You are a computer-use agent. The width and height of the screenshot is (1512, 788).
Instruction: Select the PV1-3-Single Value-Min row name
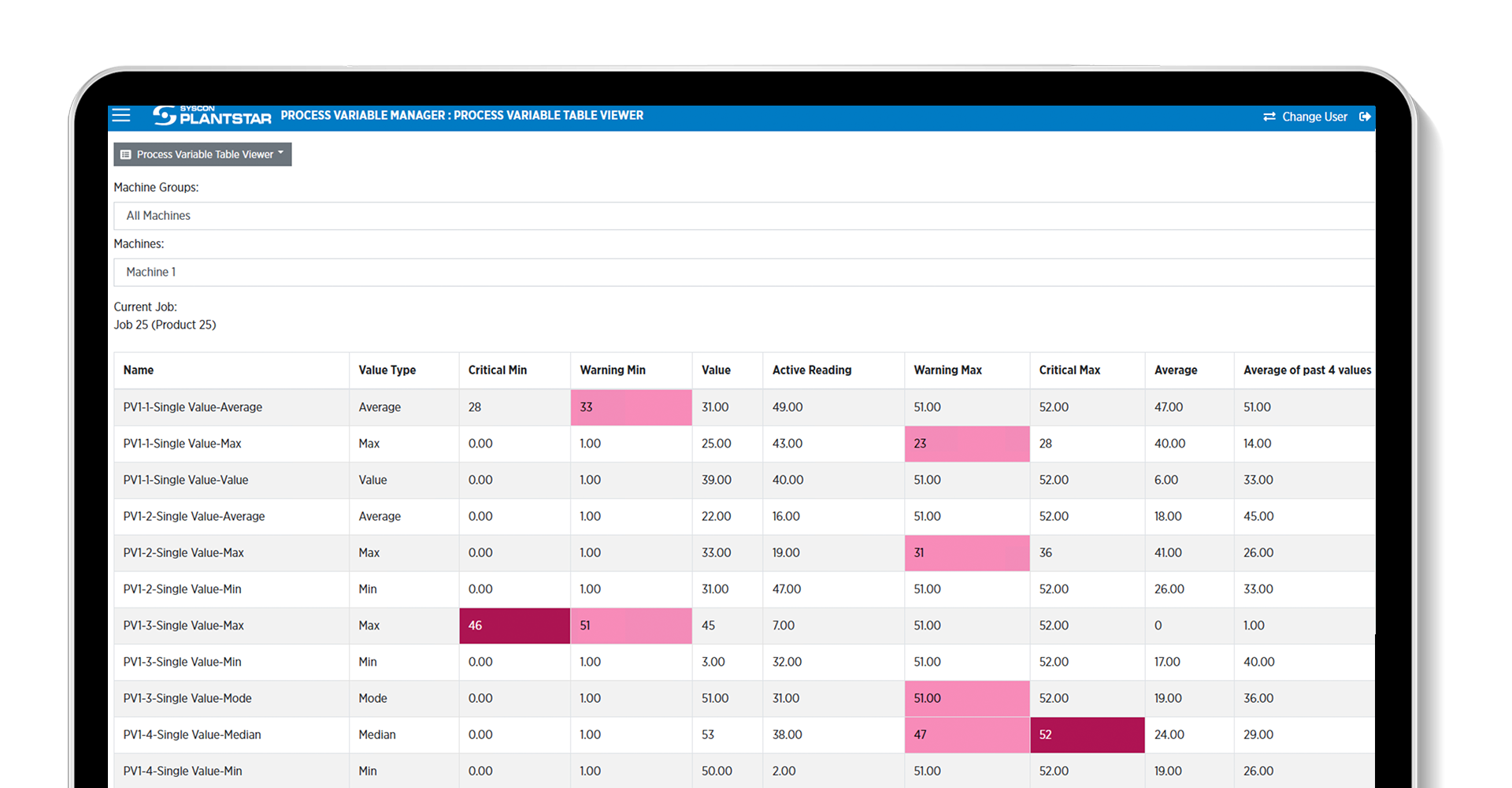tap(182, 662)
